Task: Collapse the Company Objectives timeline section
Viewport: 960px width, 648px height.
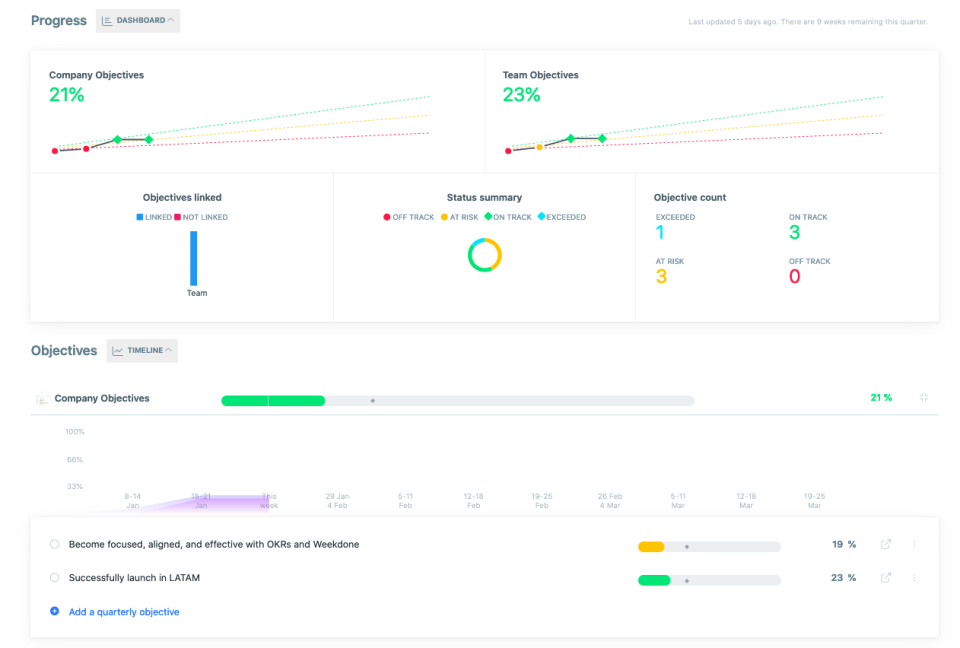Action: 924,397
